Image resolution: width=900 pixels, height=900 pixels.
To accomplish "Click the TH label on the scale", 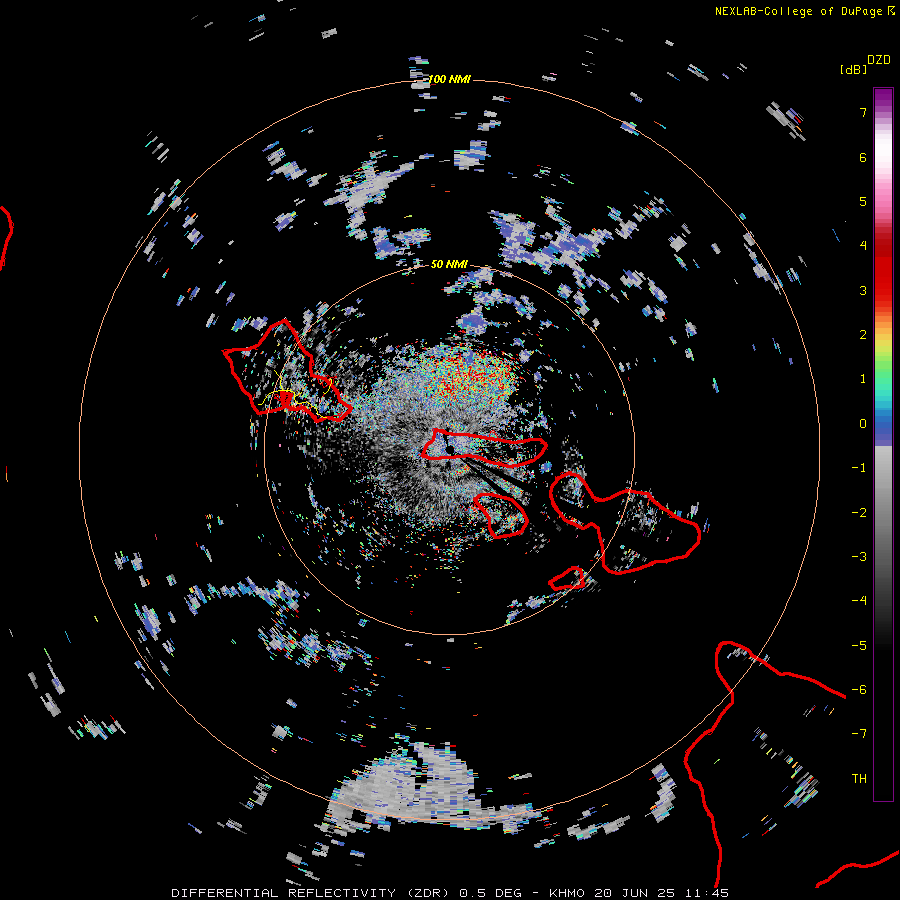I will (x=859, y=779).
